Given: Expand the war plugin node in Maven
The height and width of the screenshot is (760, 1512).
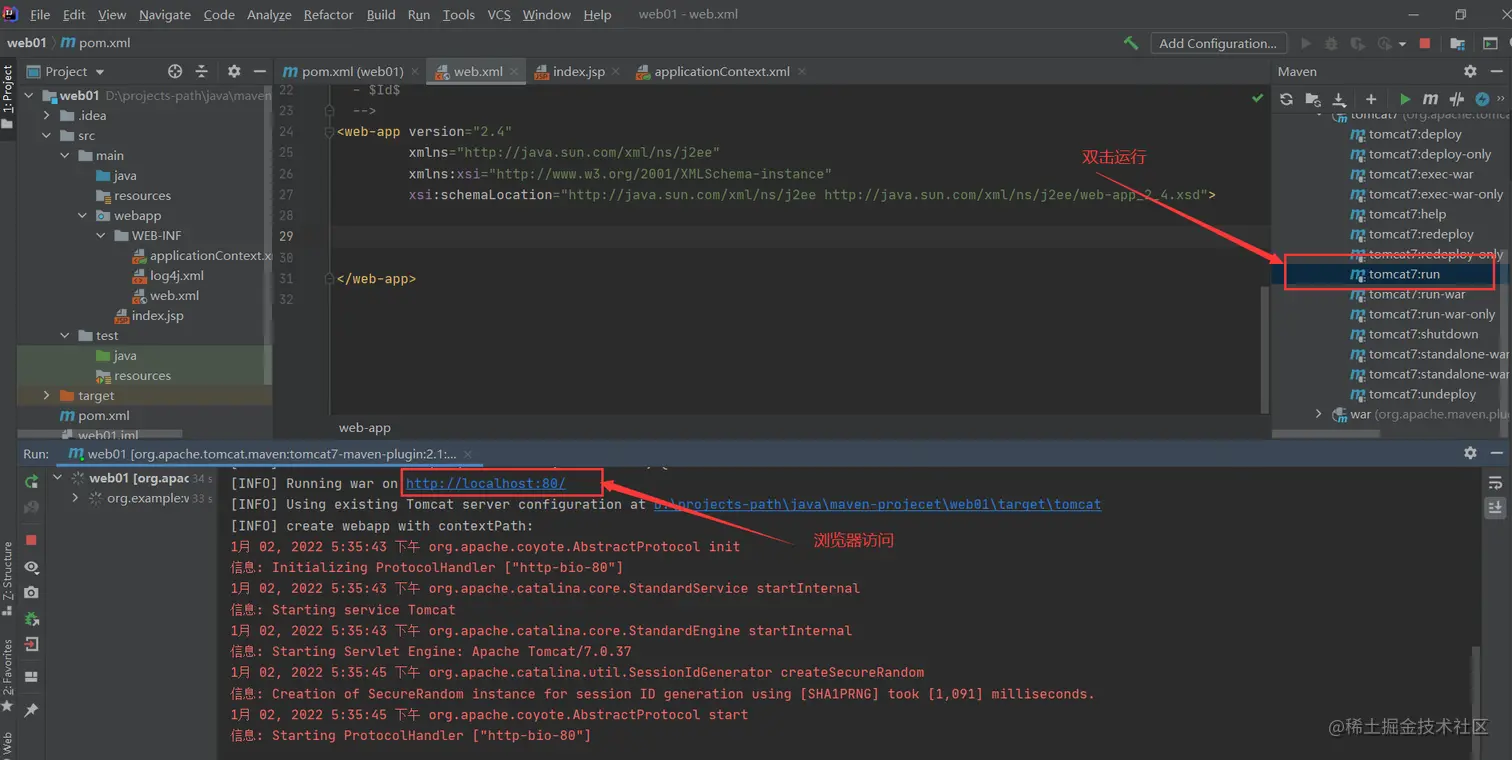Looking at the screenshot, I should (x=1319, y=414).
